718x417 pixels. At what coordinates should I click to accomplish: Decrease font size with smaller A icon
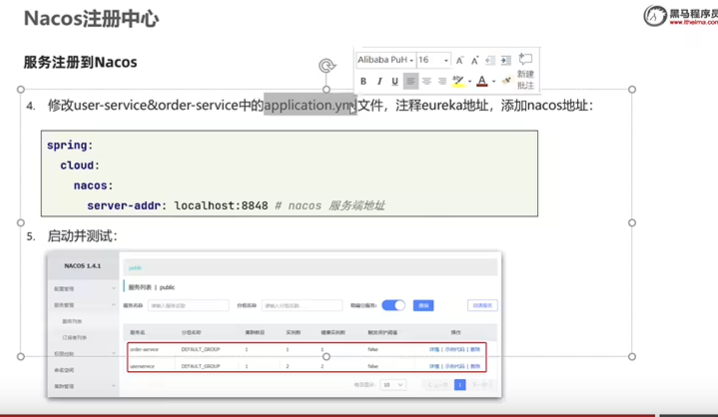(x=475, y=60)
